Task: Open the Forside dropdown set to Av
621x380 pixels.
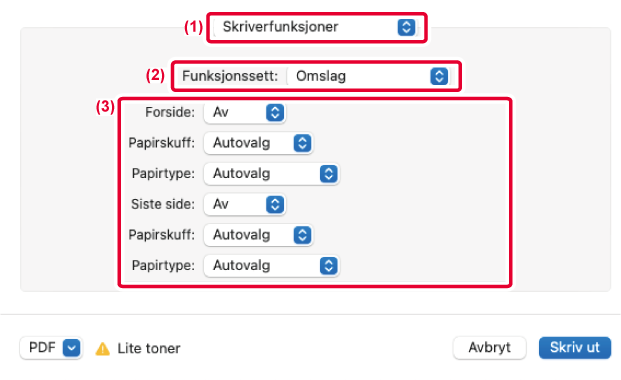Action: pyautogui.click(x=245, y=113)
